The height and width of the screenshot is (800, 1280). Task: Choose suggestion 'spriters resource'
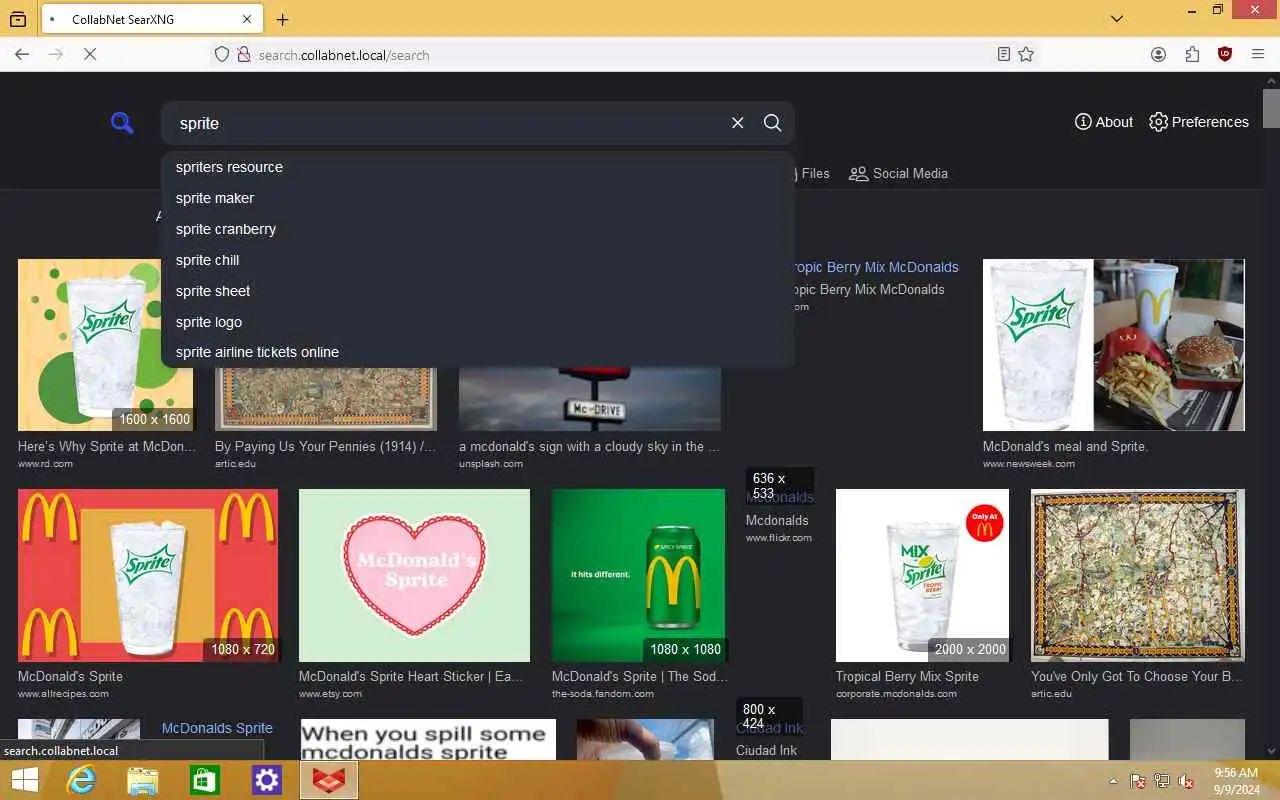(x=478, y=167)
